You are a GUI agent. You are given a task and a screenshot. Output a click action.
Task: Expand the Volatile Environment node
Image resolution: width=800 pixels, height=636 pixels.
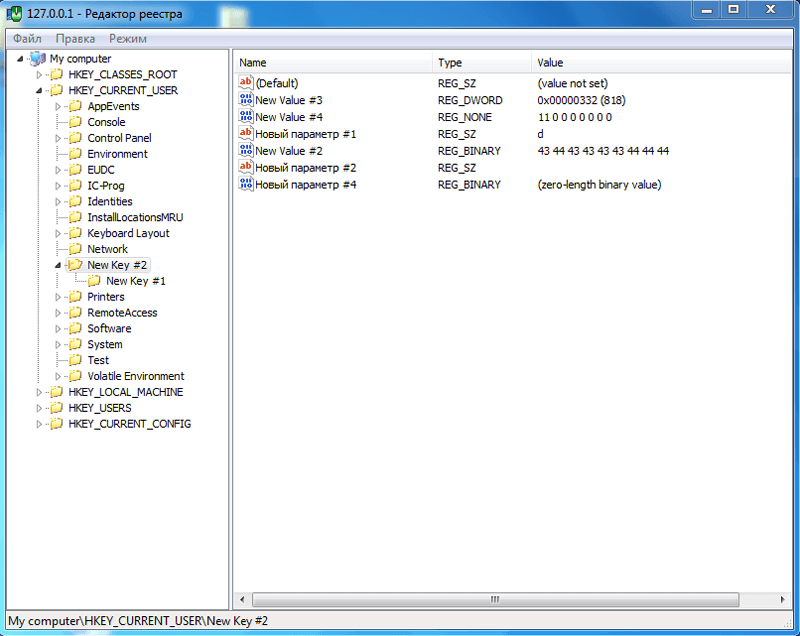pyautogui.click(x=58, y=376)
